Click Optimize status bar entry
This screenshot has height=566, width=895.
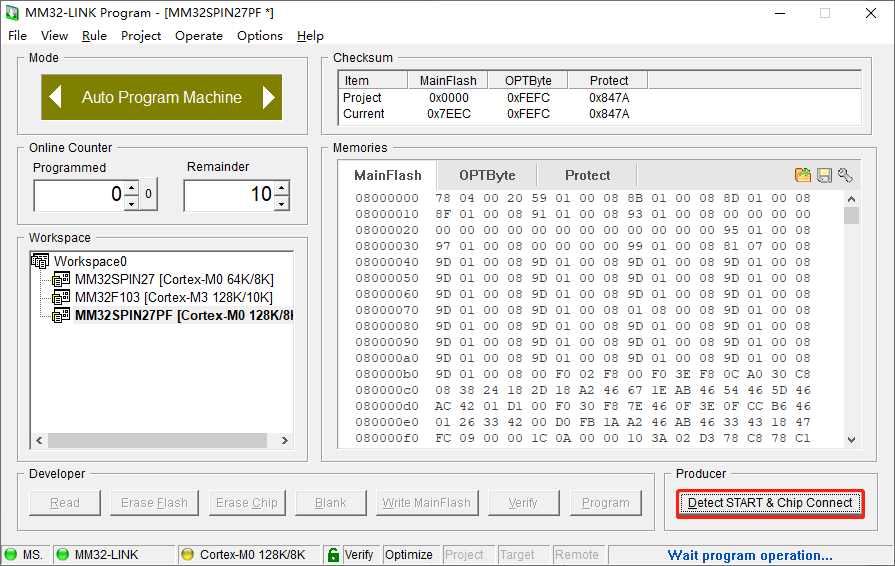click(x=409, y=555)
